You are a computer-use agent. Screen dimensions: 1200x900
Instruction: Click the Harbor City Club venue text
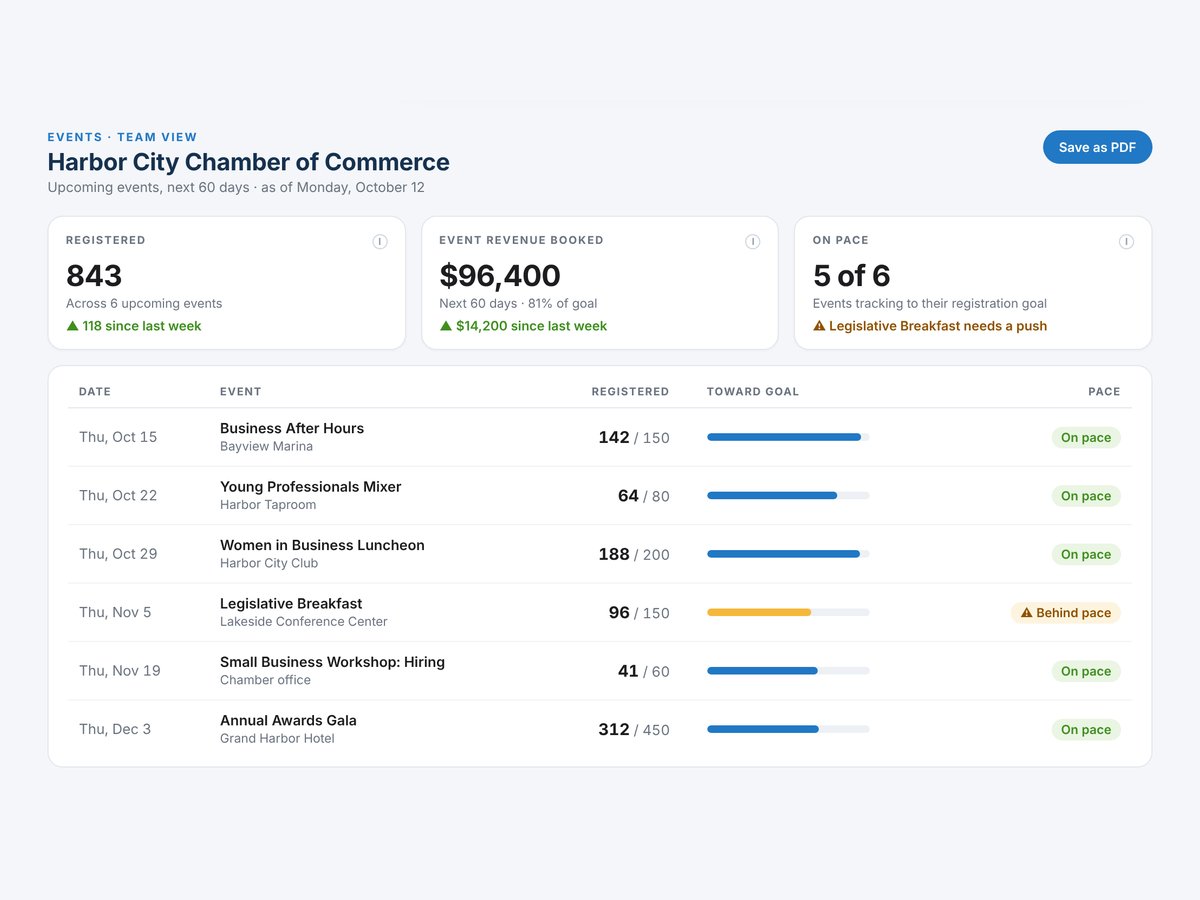269,563
